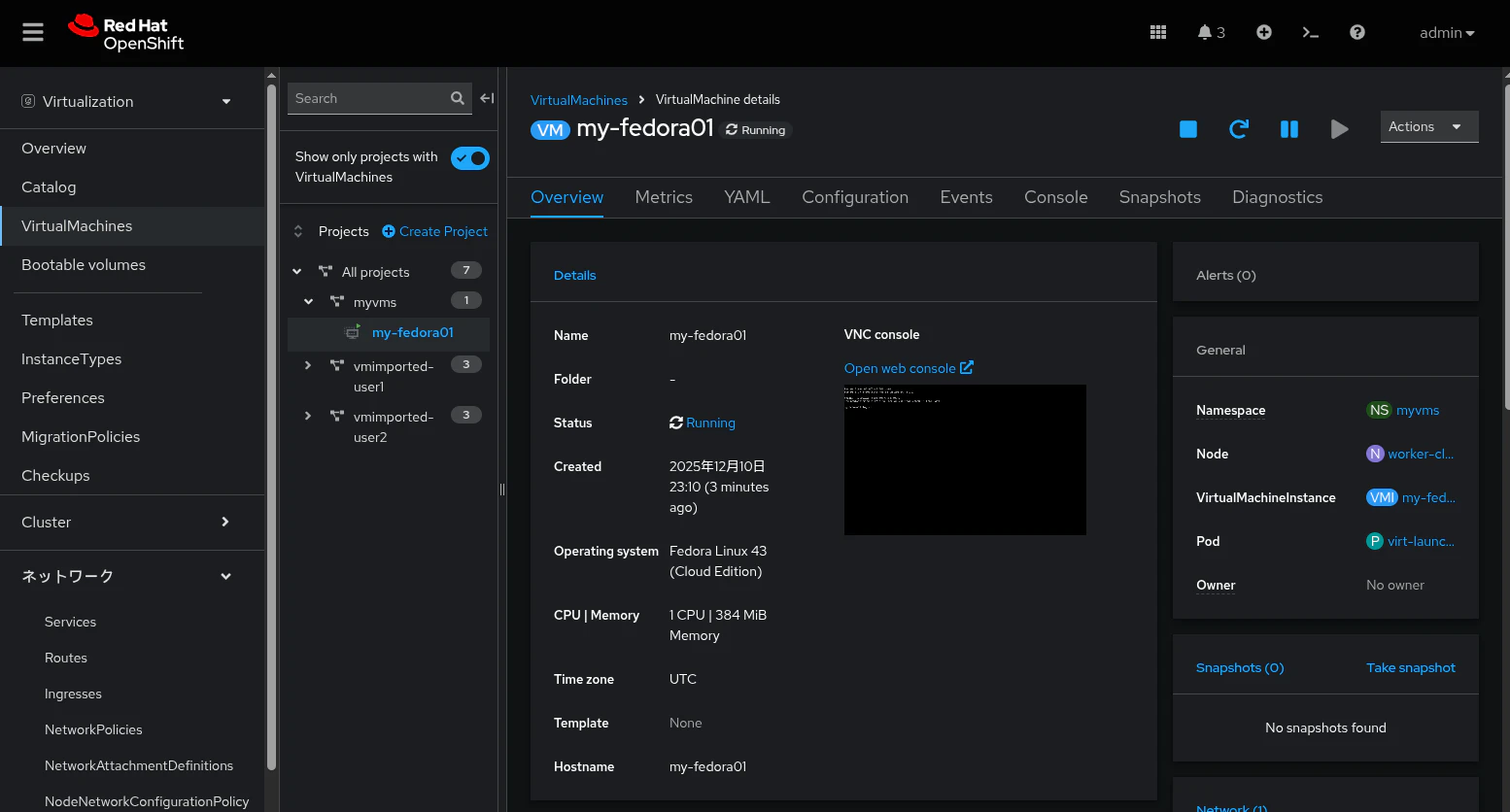Expand the vmimported-user1 project

(308, 365)
